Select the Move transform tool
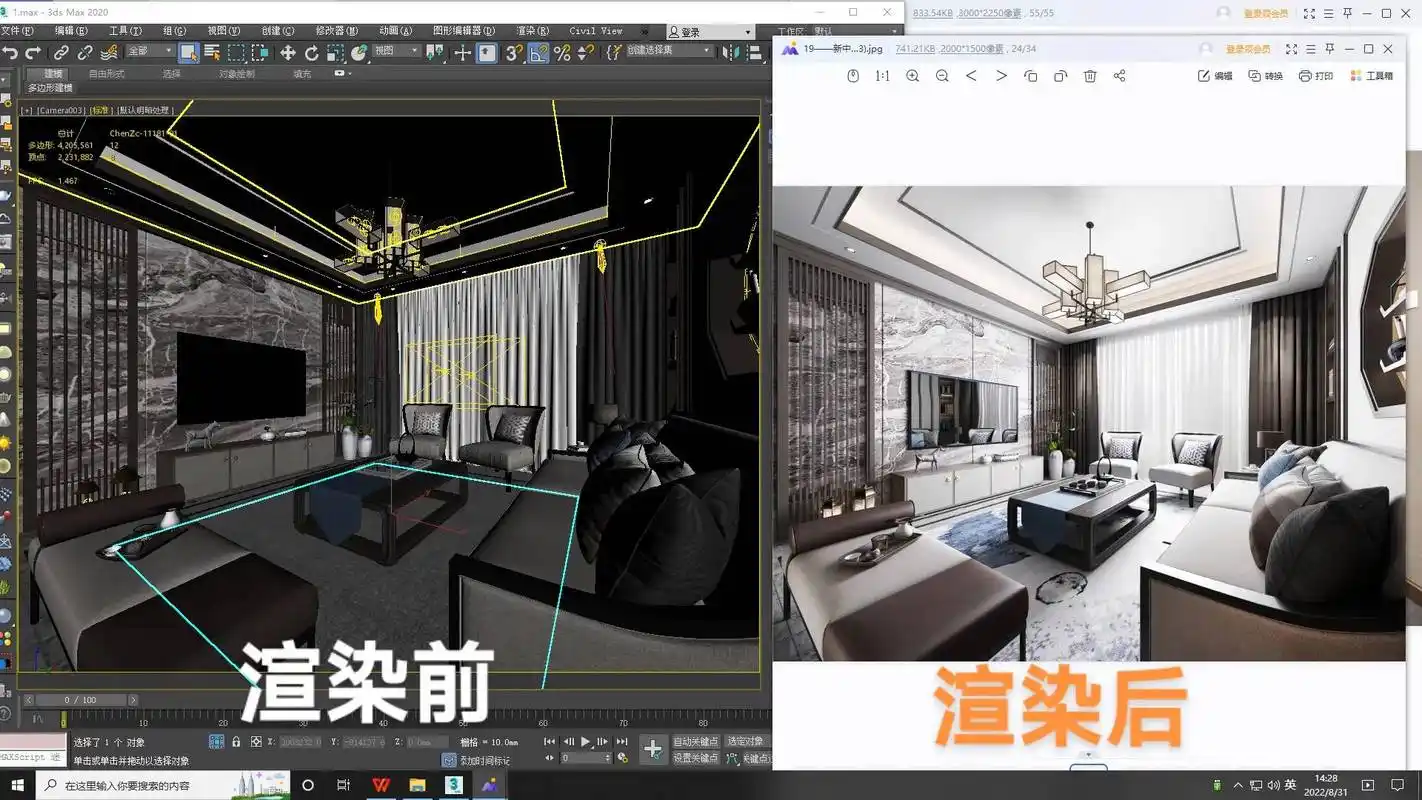 tap(288, 53)
